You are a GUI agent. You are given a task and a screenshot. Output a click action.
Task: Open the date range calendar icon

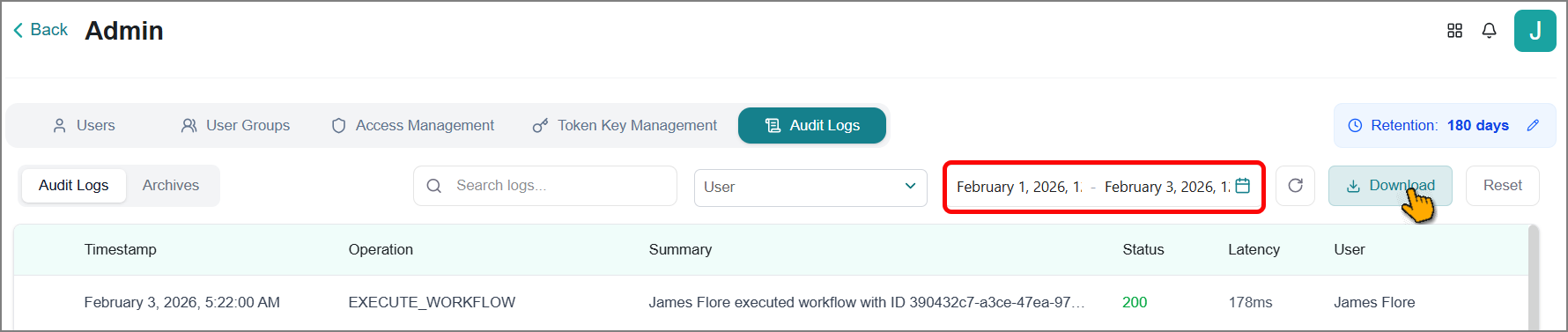click(1242, 186)
